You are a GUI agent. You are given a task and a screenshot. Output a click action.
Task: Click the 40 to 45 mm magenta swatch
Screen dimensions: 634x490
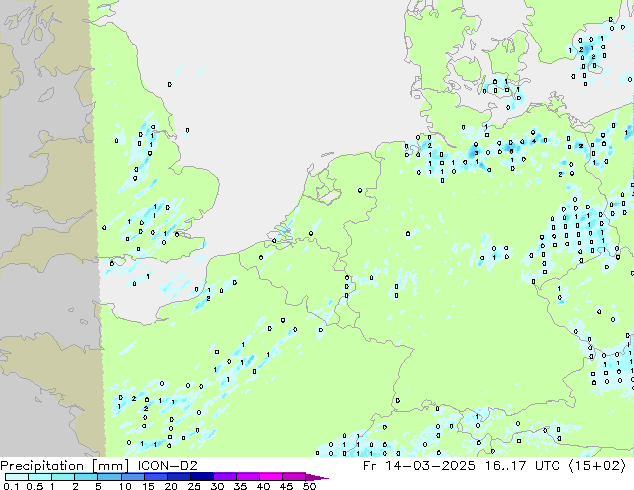271,477
